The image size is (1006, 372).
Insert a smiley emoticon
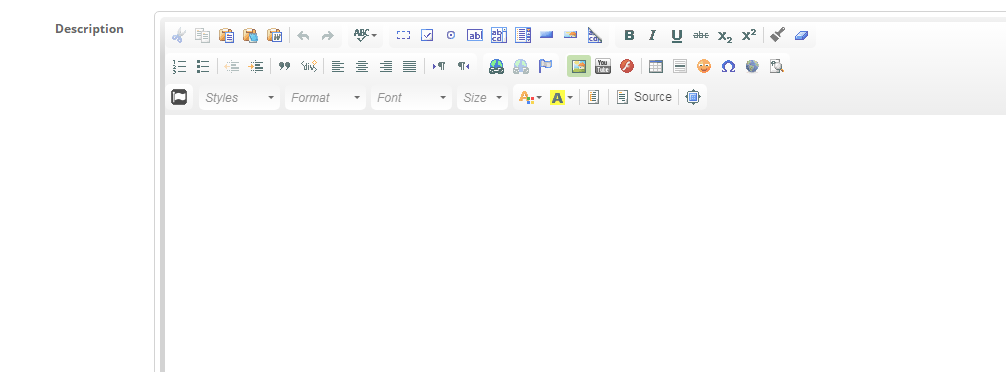(x=704, y=66)
